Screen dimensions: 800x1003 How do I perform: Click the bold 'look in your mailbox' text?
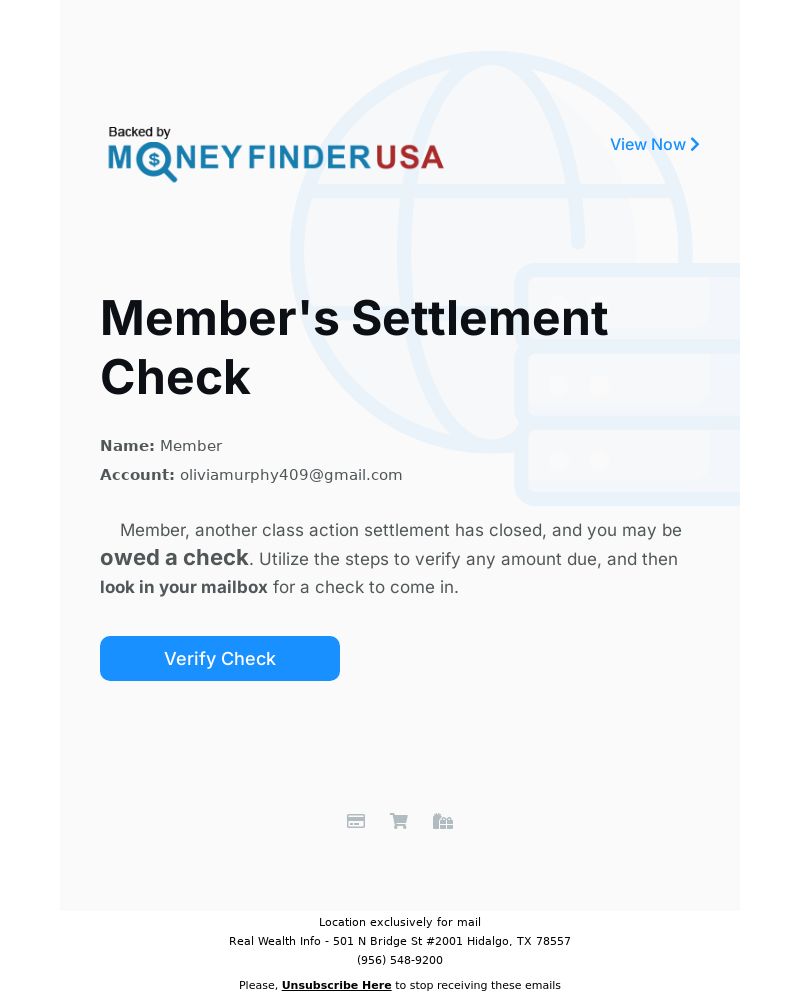coord(184,587)
